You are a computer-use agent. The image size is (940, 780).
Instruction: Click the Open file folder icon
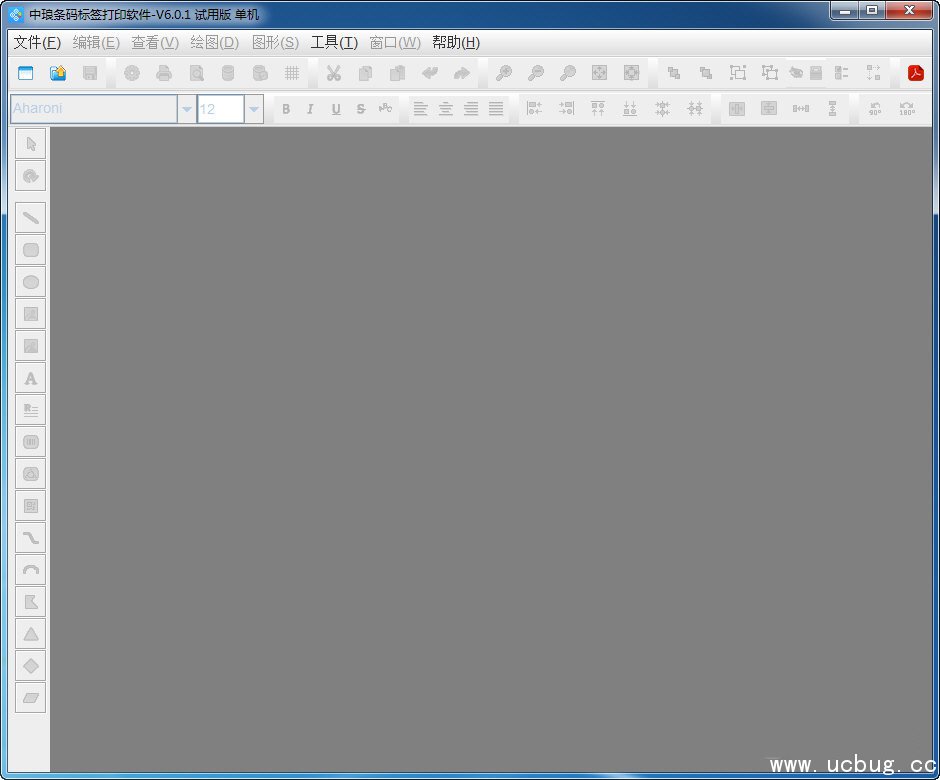pyautogui.click(x=58, y=73)
